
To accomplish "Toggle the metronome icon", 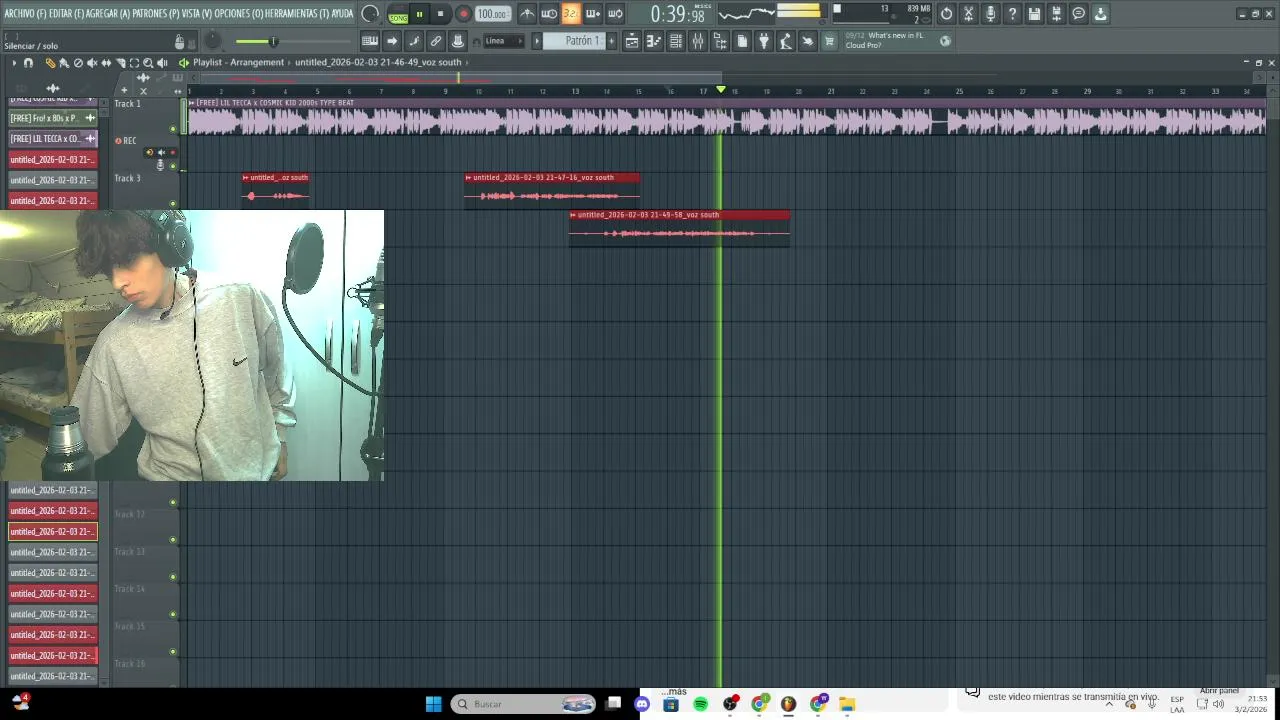I will 526,14.
